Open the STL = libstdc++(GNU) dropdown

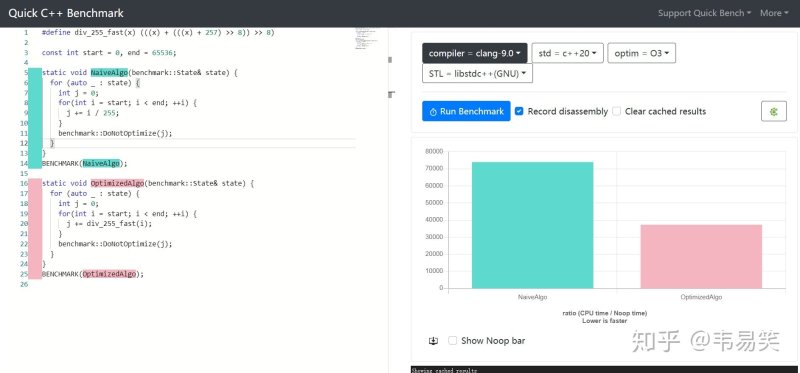point(477,73)
